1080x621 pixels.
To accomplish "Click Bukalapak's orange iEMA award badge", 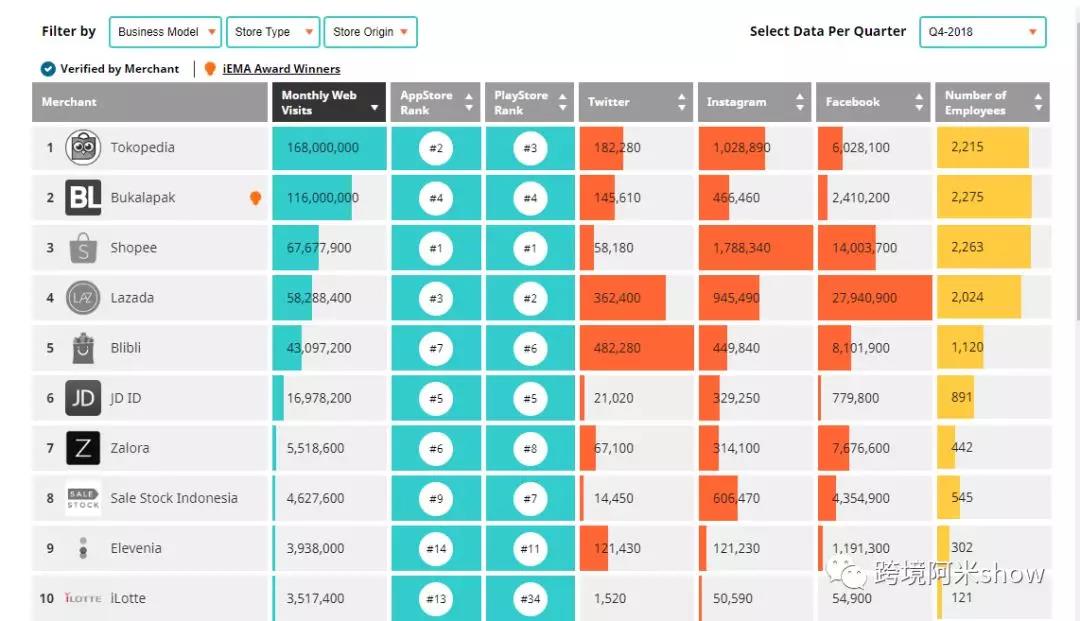I will (x=255, y=198).
